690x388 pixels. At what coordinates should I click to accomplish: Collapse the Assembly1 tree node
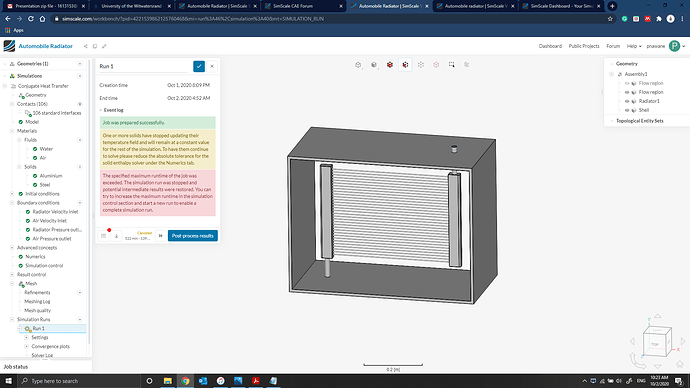click(x=612, y=74)
